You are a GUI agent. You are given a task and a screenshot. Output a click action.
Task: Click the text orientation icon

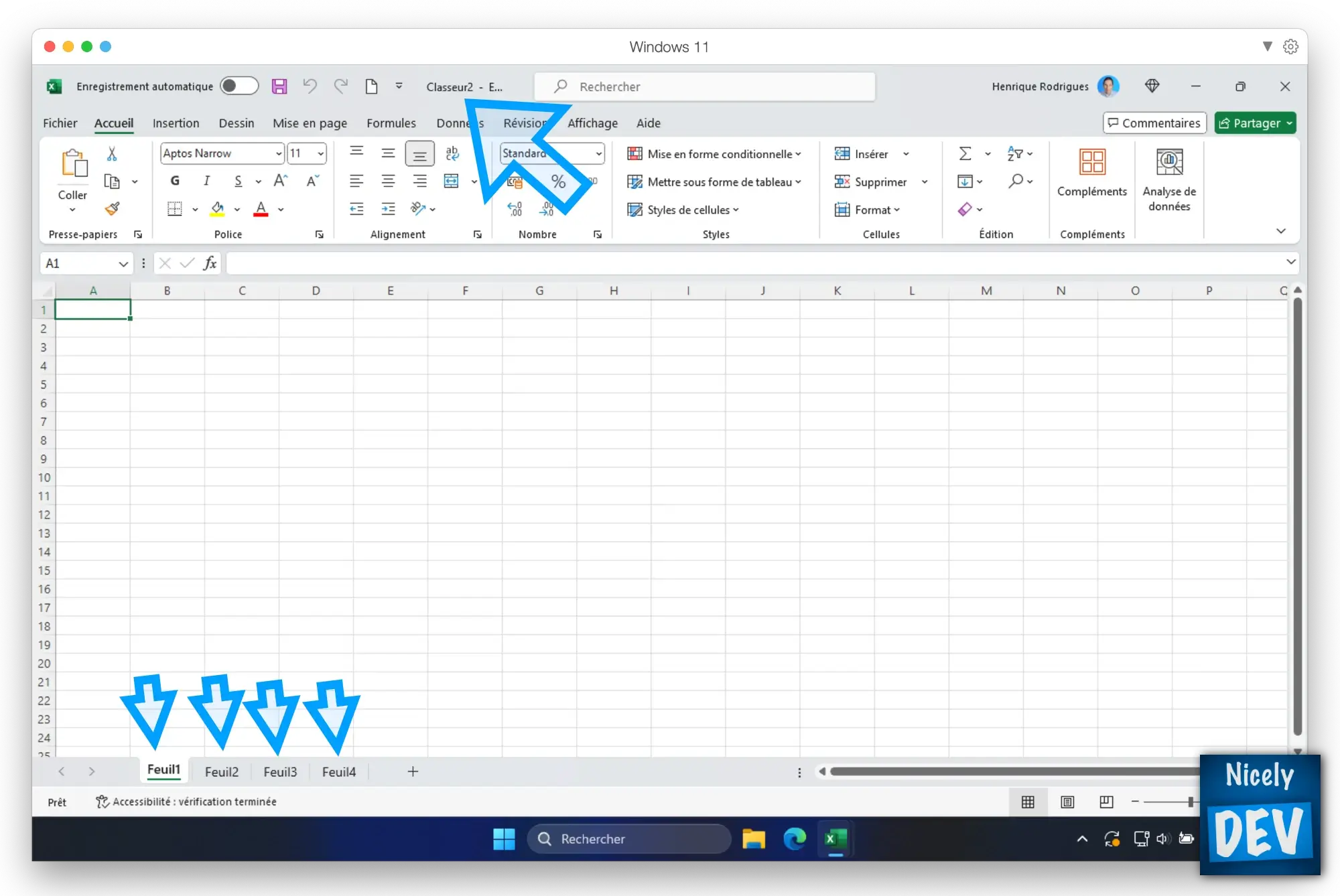pyautogui.click(x=418, y=209)
